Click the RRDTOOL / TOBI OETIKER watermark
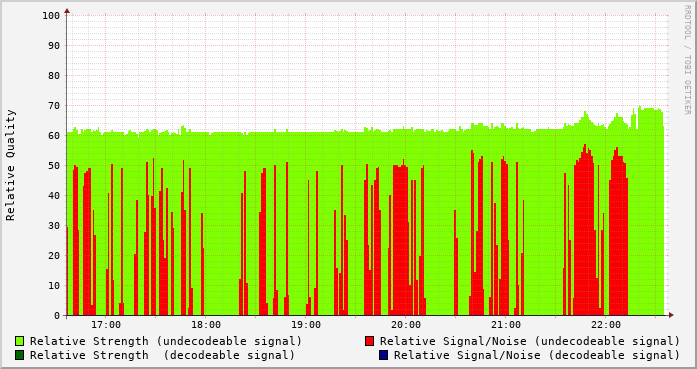The image size is (697, 369). (x=687, y=60)
